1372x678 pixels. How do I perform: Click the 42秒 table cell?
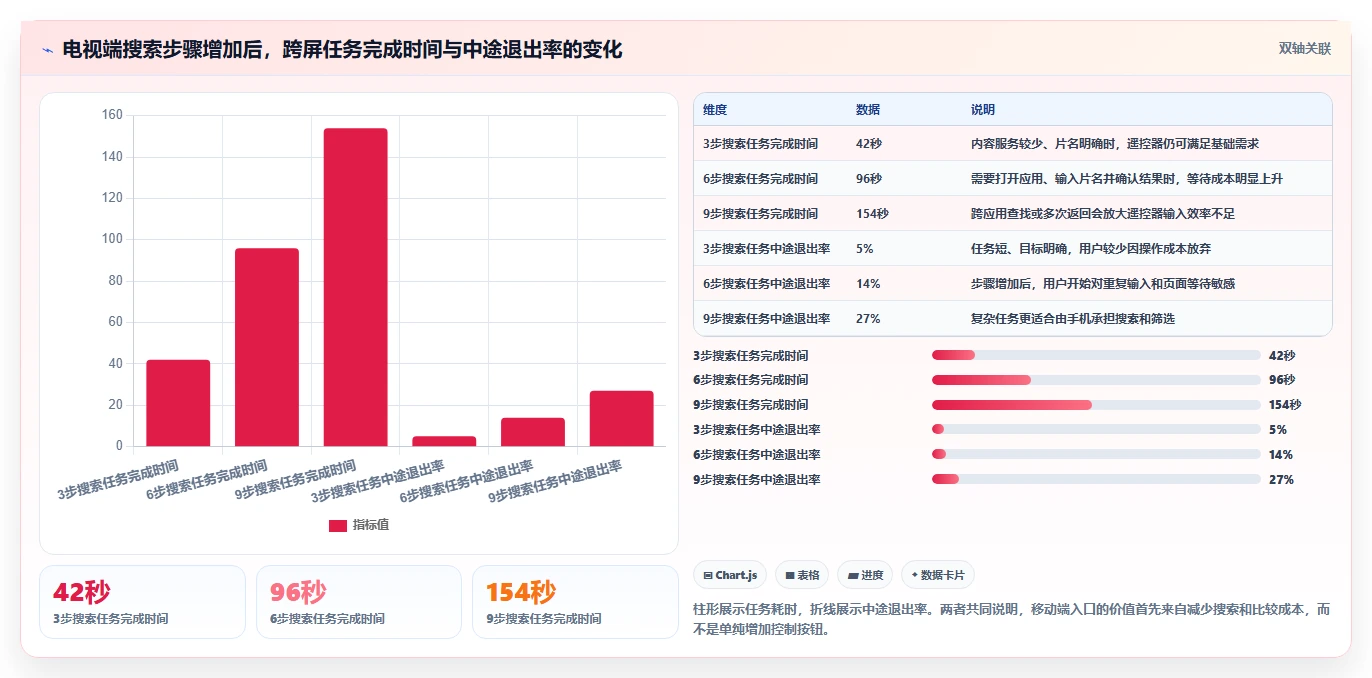coord(869,144)
